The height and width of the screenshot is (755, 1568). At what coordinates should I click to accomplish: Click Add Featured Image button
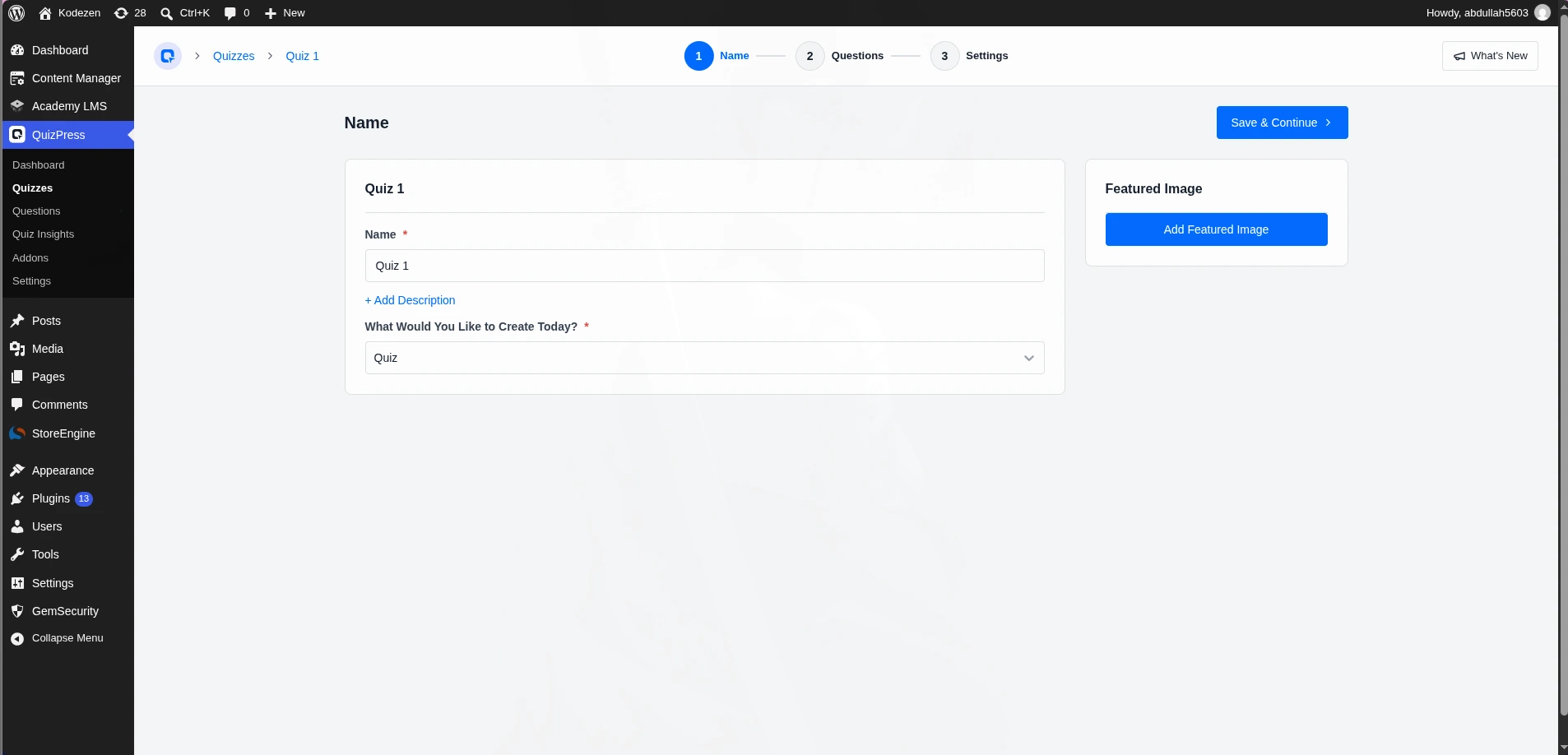tap(1216, 229)
